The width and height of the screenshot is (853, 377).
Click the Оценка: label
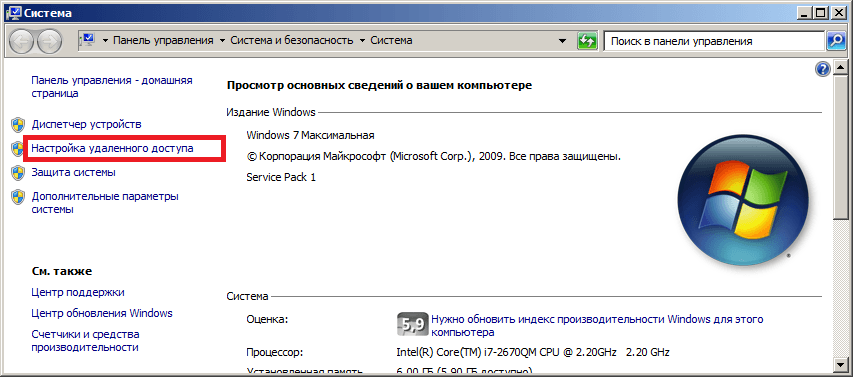click(x=267, y=319)
